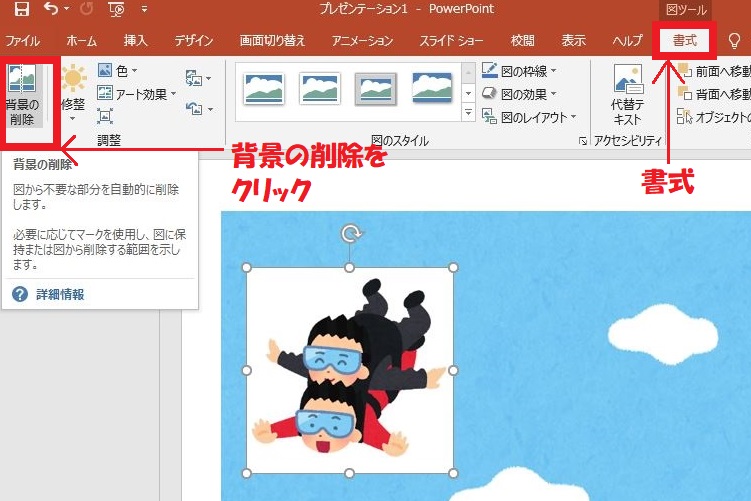Open the アニメーション tab
This screenshot has height=501, width=751.
click(362, 41)
